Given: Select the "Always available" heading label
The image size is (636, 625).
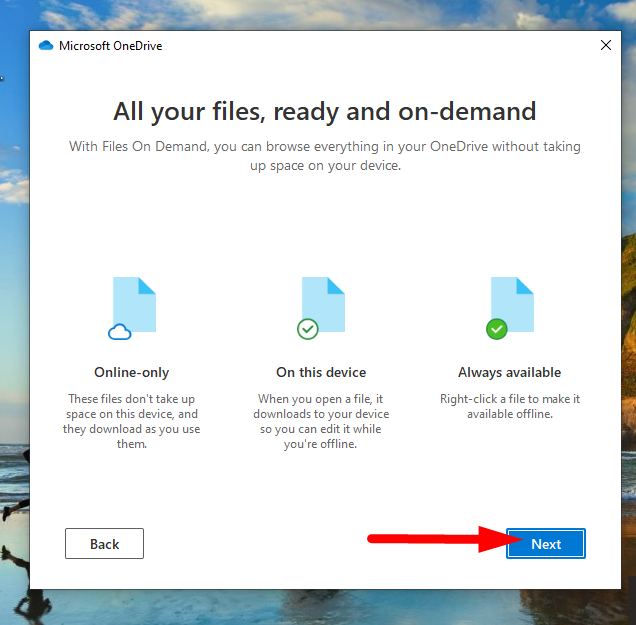Looking at the screenshot, I should 509,372.
